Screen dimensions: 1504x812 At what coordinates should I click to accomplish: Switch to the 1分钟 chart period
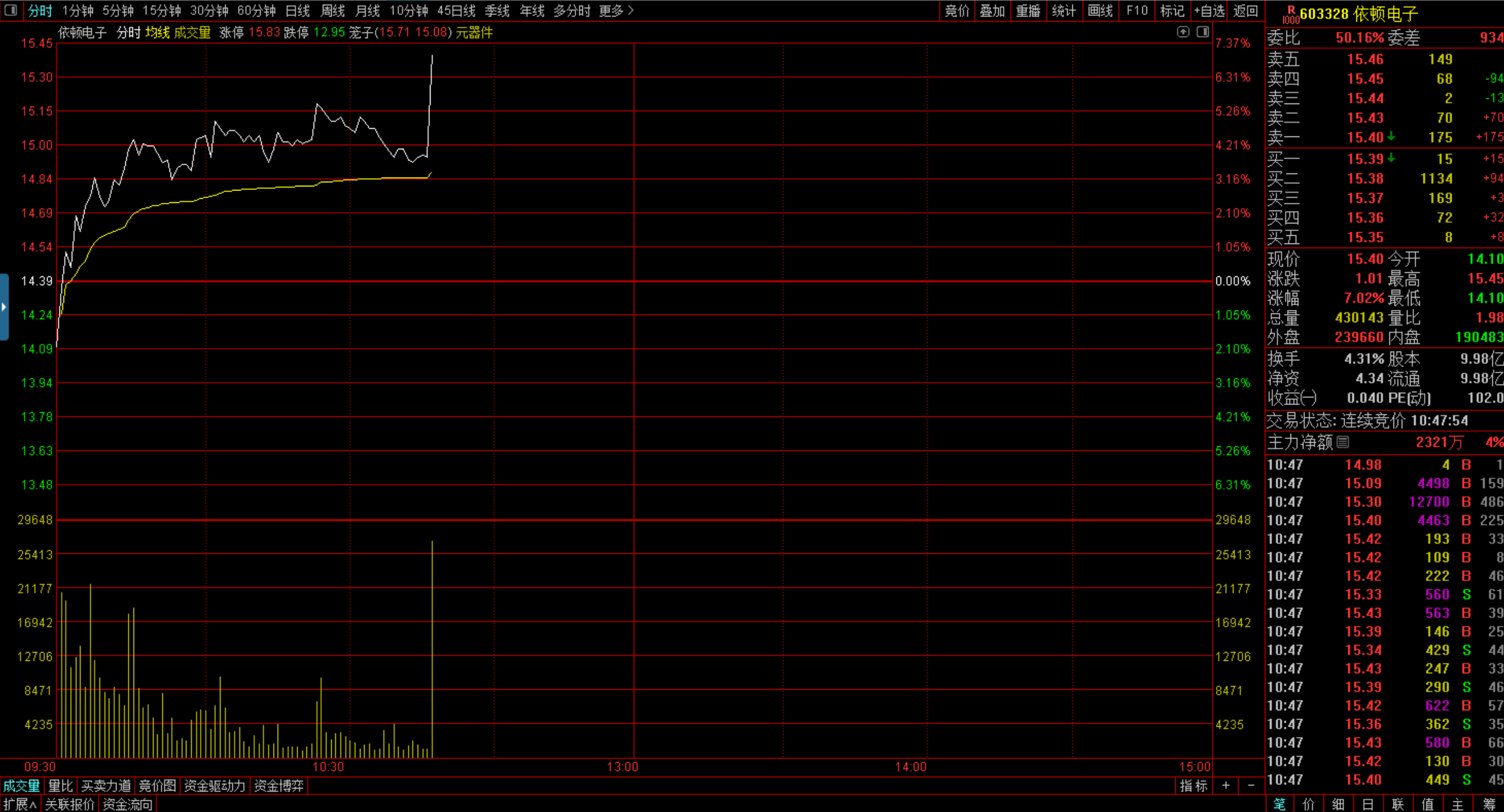pyautogui.click(x=78, y=11)
